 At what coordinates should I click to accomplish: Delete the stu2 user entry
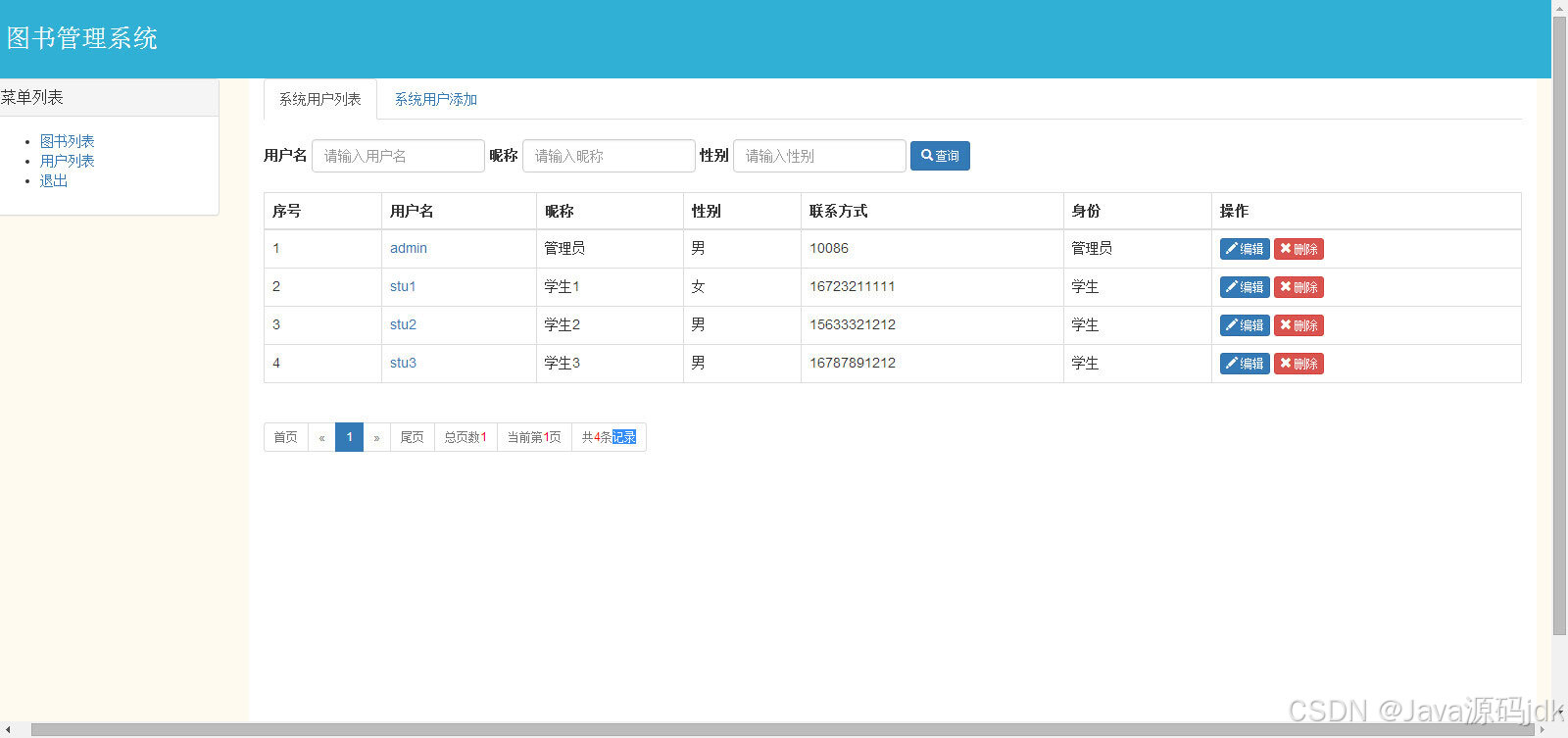pos(1298,325)
